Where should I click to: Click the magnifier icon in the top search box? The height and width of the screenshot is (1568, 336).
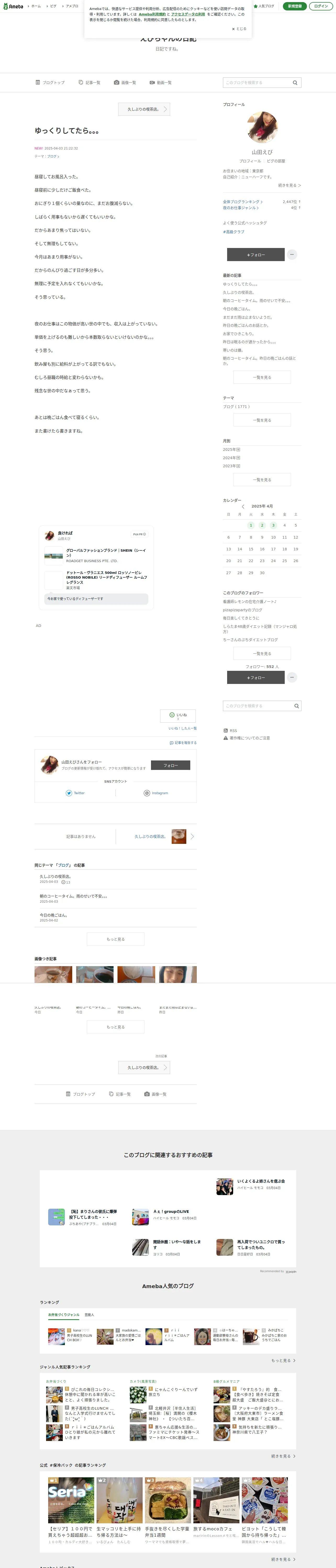point(295,83)
